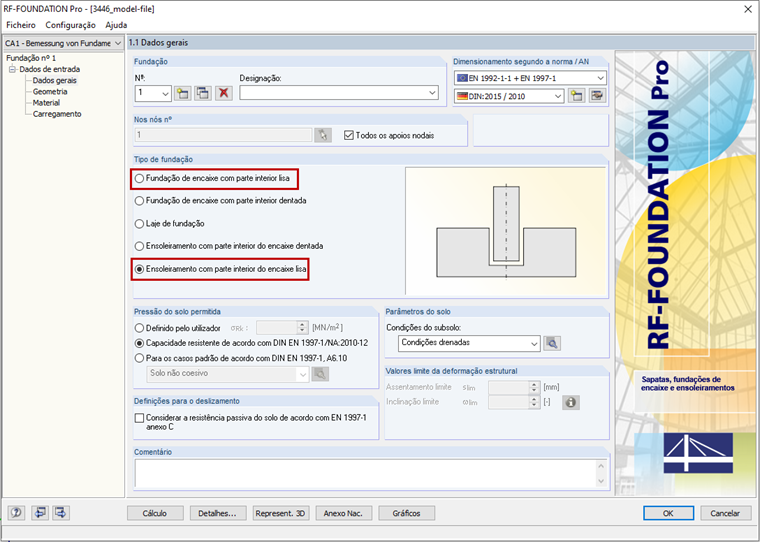
Task: Show info on deformation limit values
Action: click(571, 402)
